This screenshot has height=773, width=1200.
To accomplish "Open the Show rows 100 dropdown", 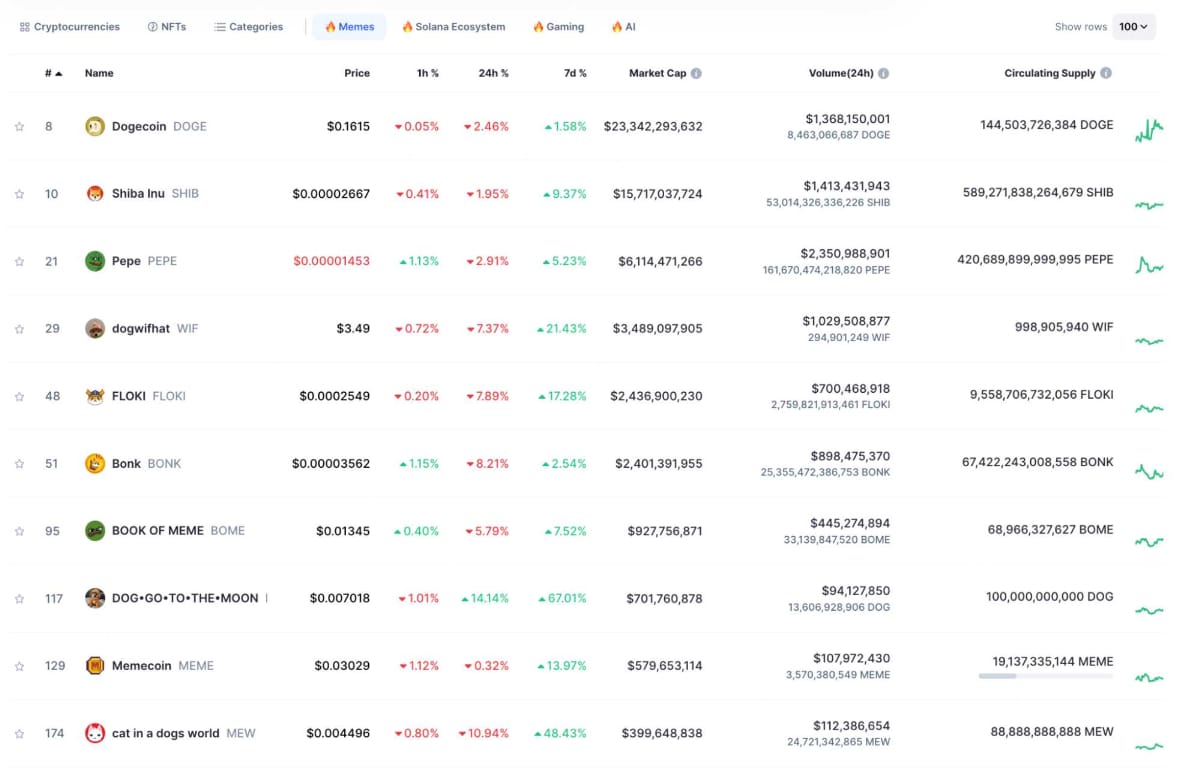I will 1134,27.
